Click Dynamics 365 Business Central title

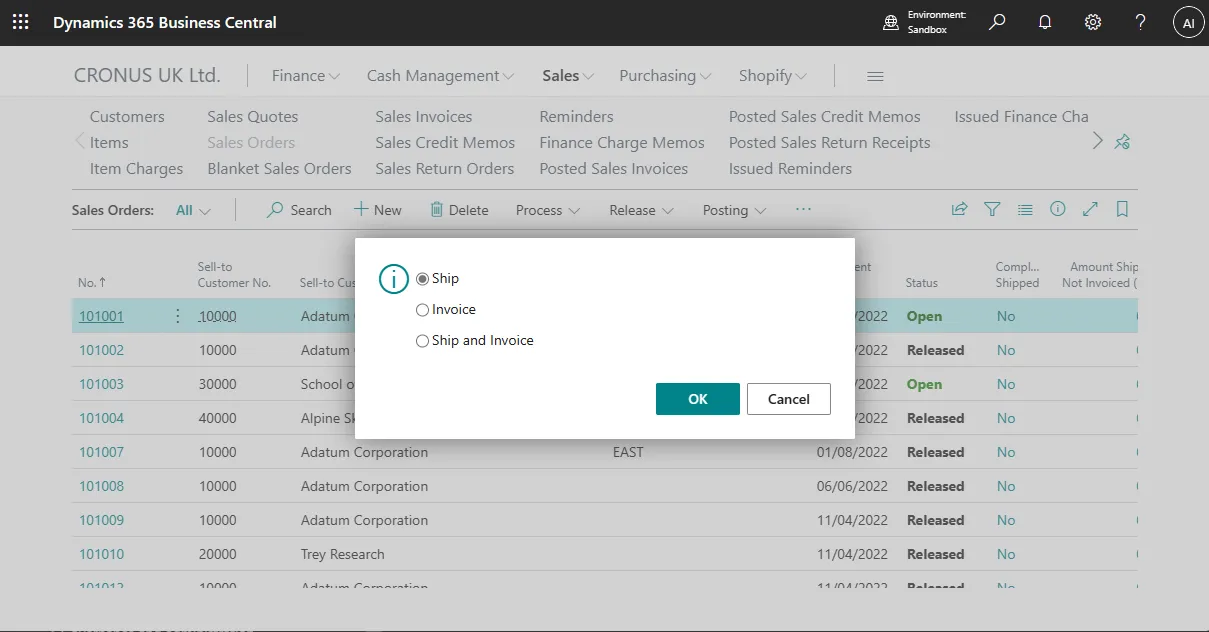click(x=165, y=22)
